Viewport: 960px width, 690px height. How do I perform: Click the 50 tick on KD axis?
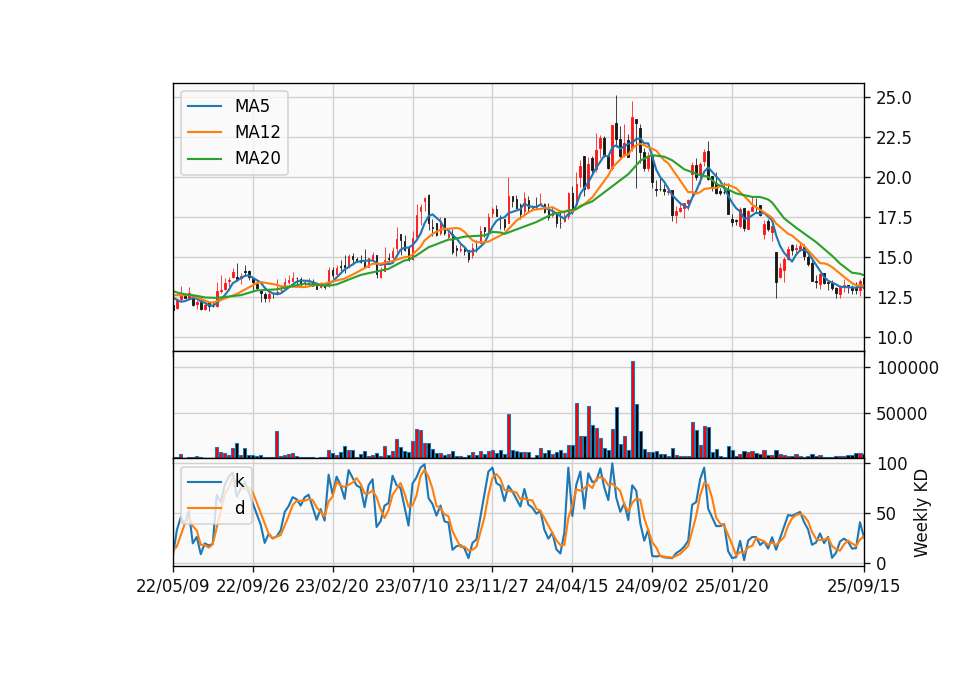coord(886,514)
